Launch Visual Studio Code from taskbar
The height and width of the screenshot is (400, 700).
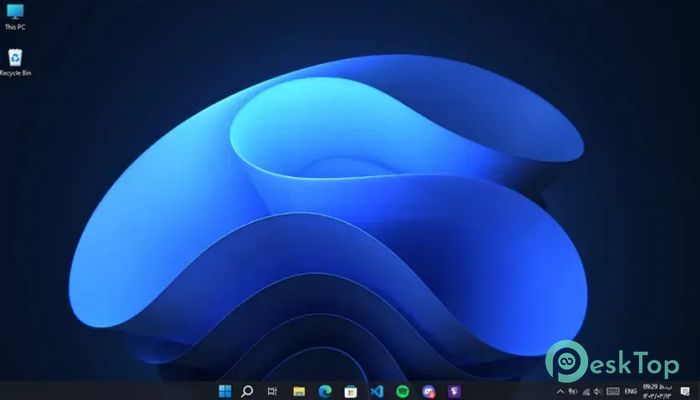(x=377, y=392)
